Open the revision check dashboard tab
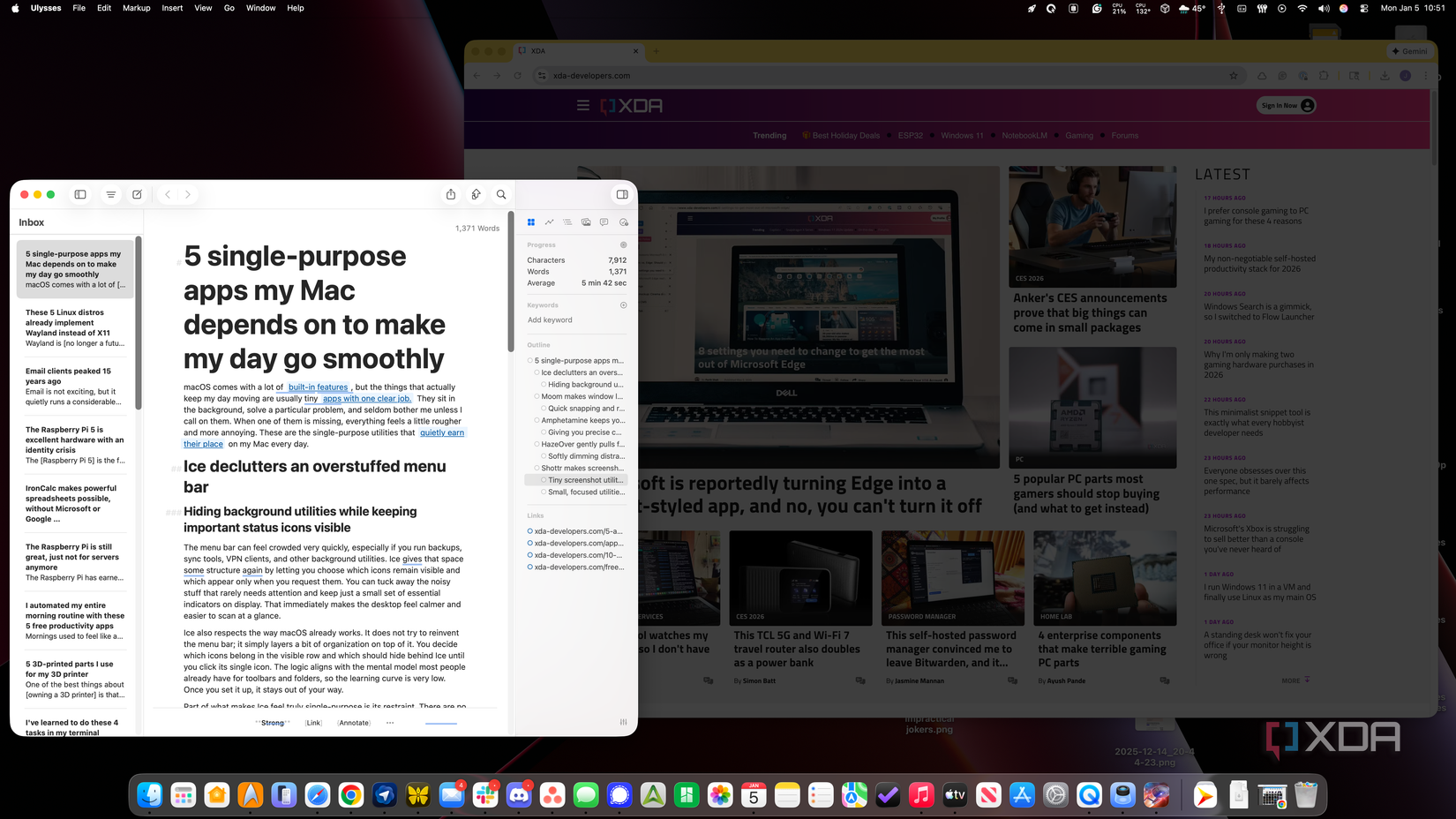 [x=624, y=222]
